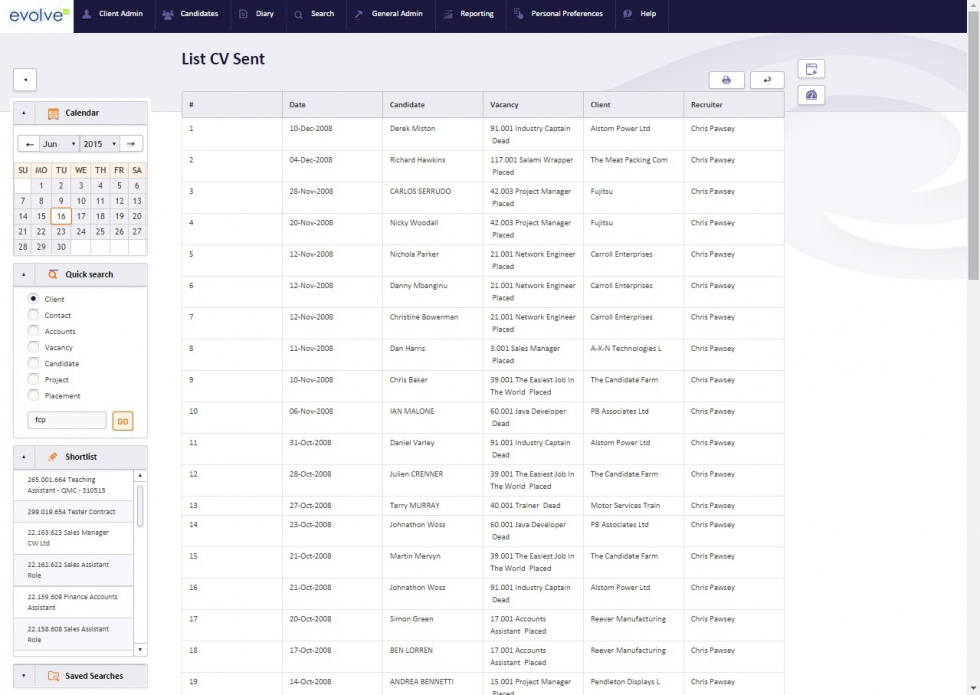Click the dashboard gauge icon on the right
The image size is (980, 695).
[x=812, y=95]
